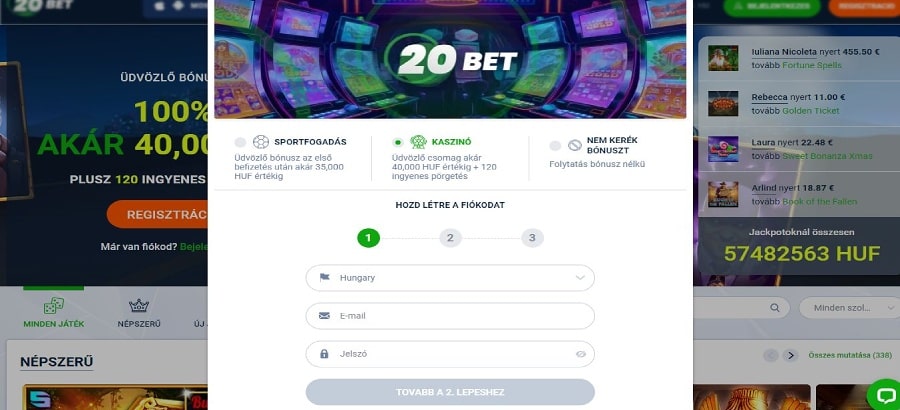Click the soccer ball Sportfogadás icon

(261, 142)
